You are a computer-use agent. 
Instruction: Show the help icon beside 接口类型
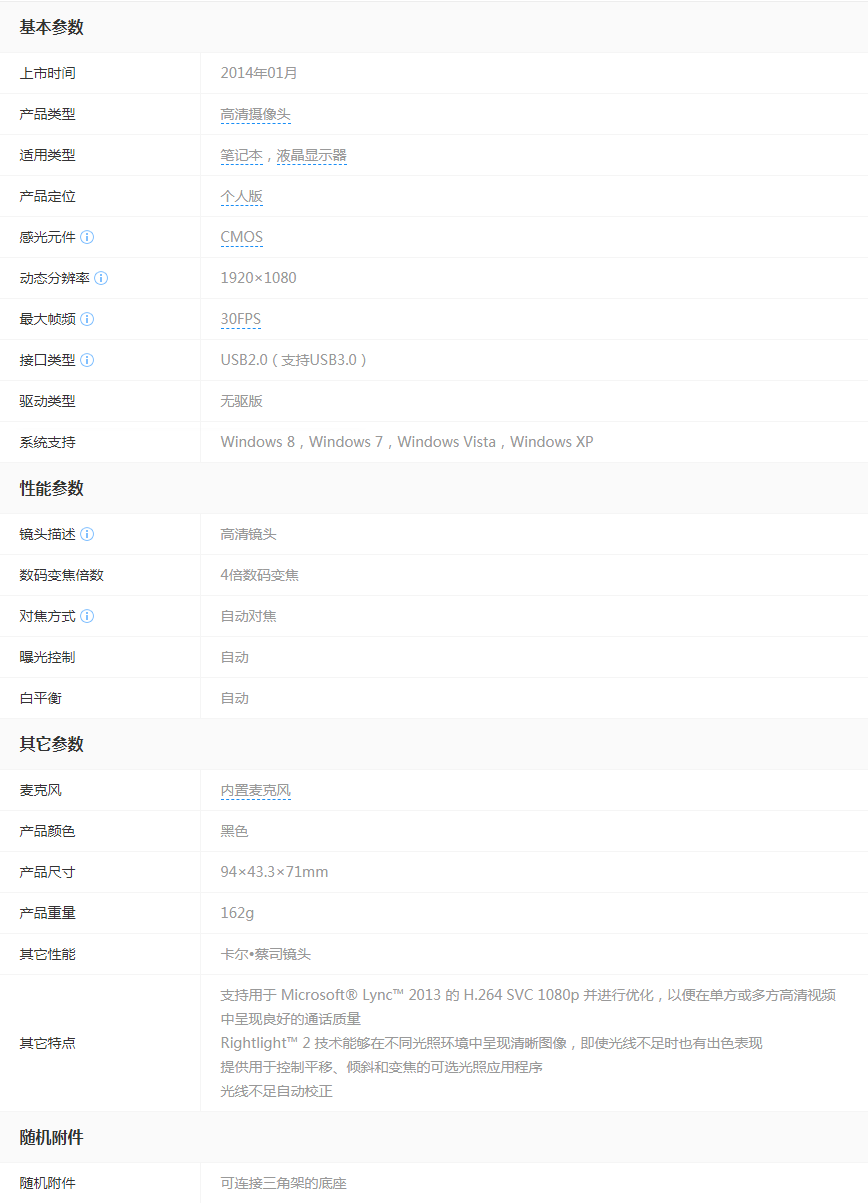(87, 360)
